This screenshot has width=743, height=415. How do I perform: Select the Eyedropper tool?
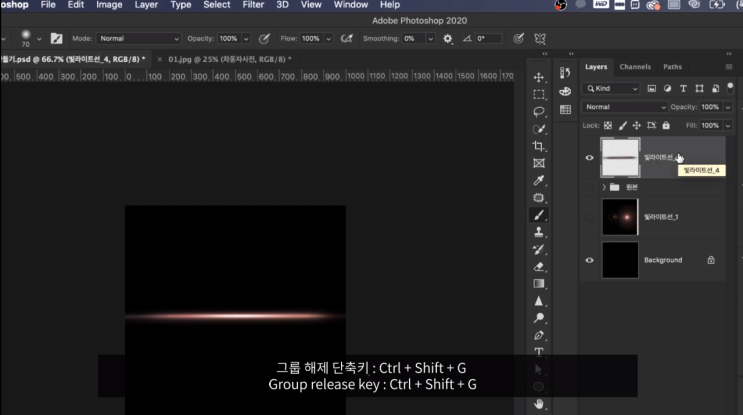(x=539, y=180)
